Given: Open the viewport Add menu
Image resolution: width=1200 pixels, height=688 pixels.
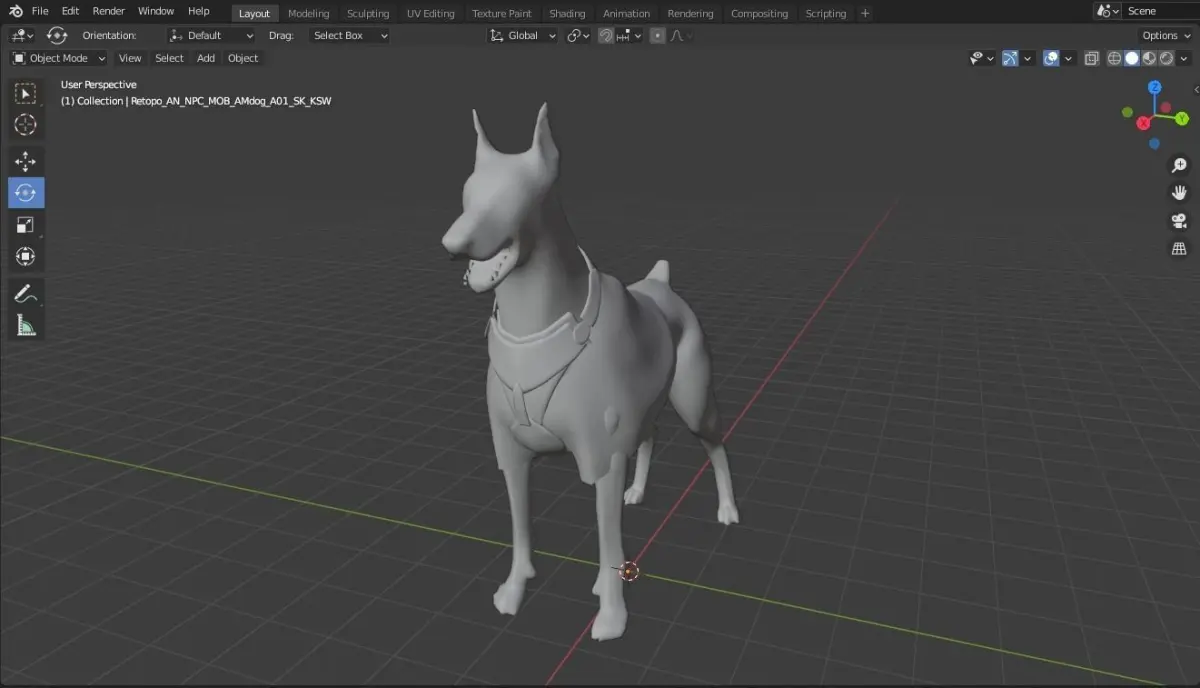Looking at the screenshot, I should (x=206, y=58).
